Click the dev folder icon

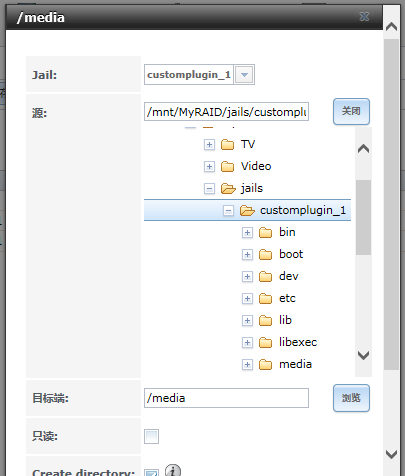click(266, 276)
